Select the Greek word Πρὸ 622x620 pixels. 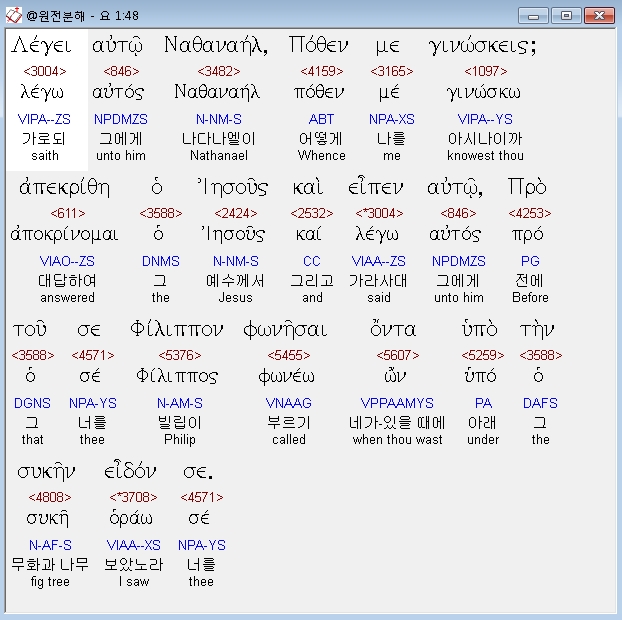pos(527,187)
